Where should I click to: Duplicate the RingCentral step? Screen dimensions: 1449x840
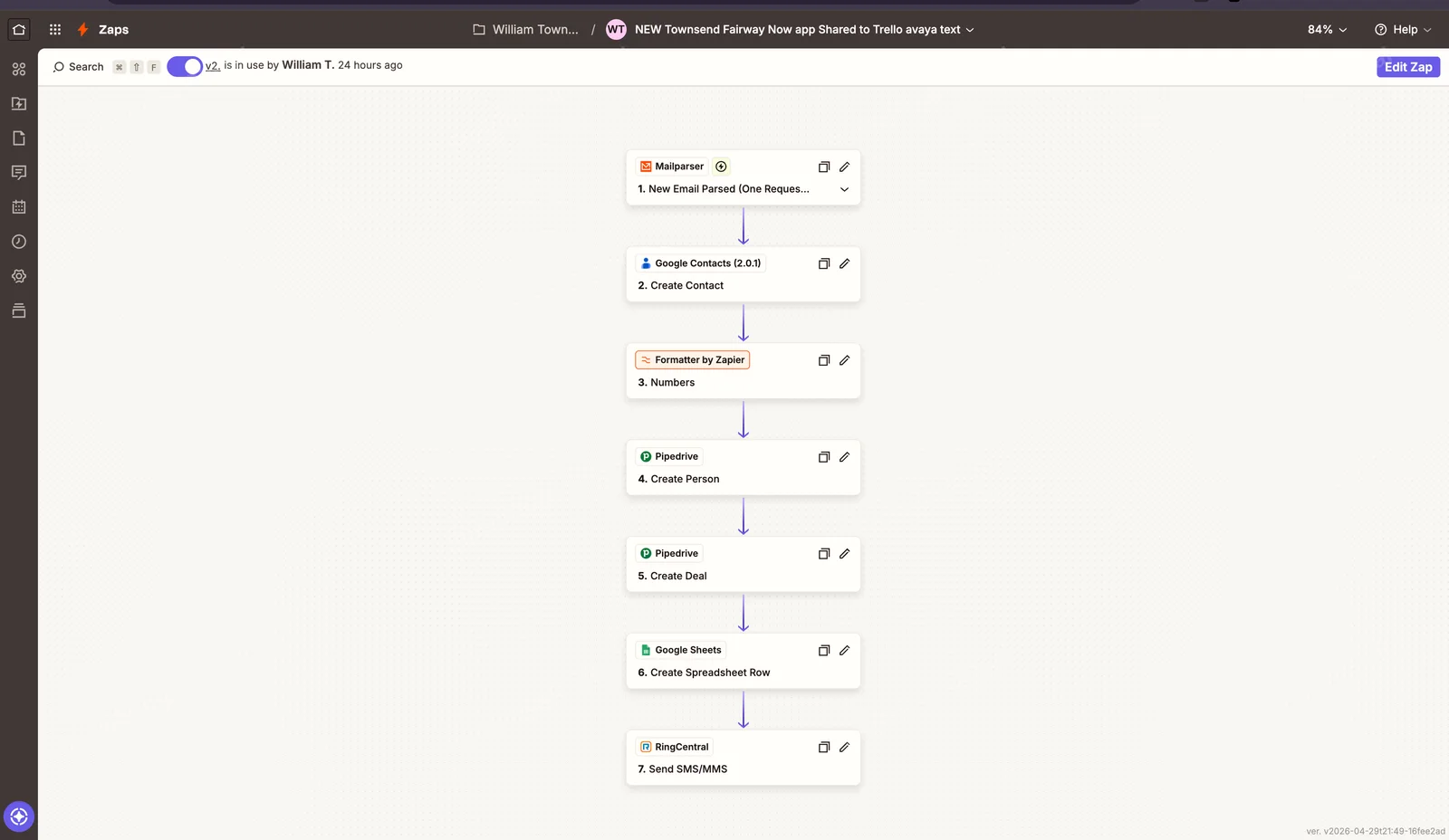tap(824, 748)
